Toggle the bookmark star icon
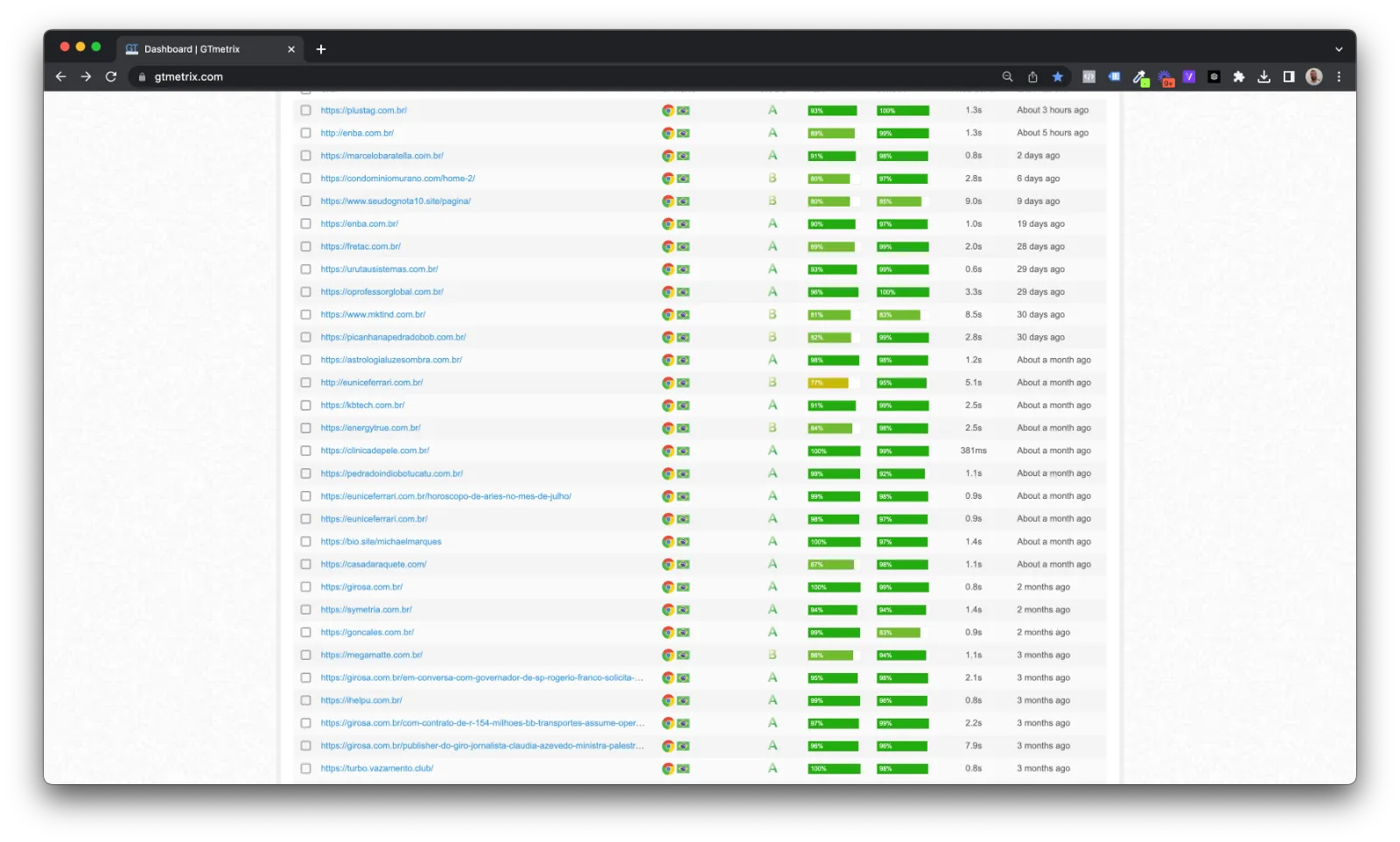This screenshot has width=1400, height=842. (1058, 77)
